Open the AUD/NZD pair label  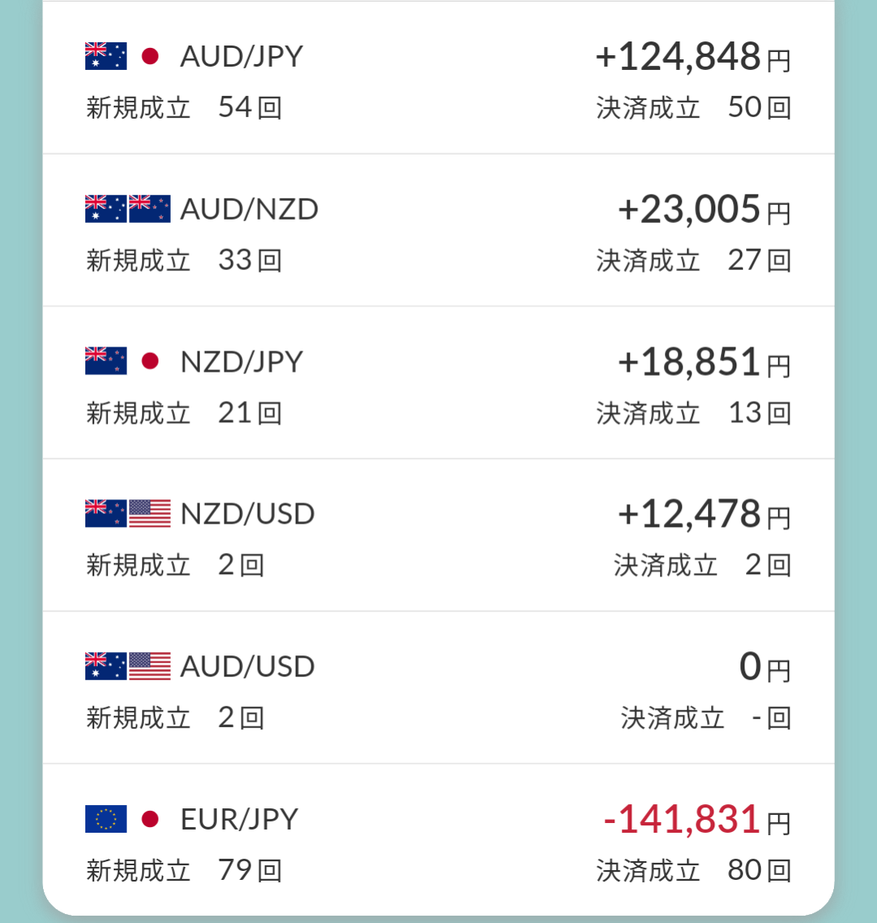pos(249,209)
